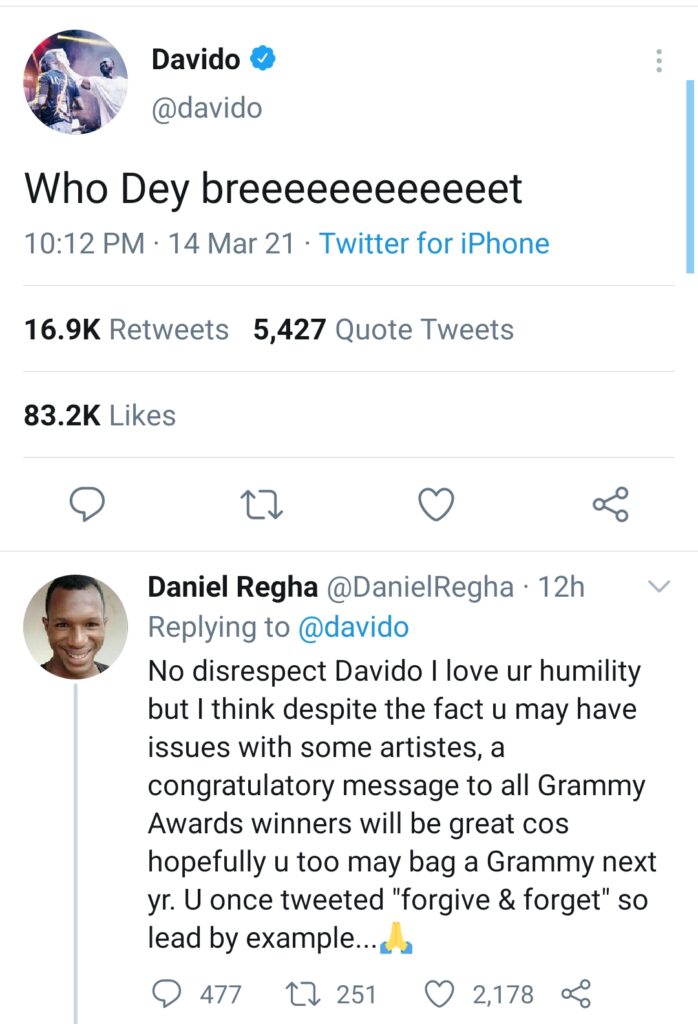Viewport: 698px width, 1024px height.
Task: Open the @davido mention in reply
Action: click(352, 627)
